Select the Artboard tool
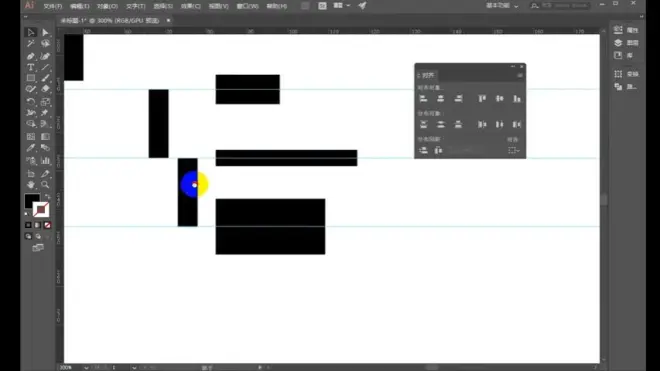Screen dimensions: 660x371 [x=31, y=173]
